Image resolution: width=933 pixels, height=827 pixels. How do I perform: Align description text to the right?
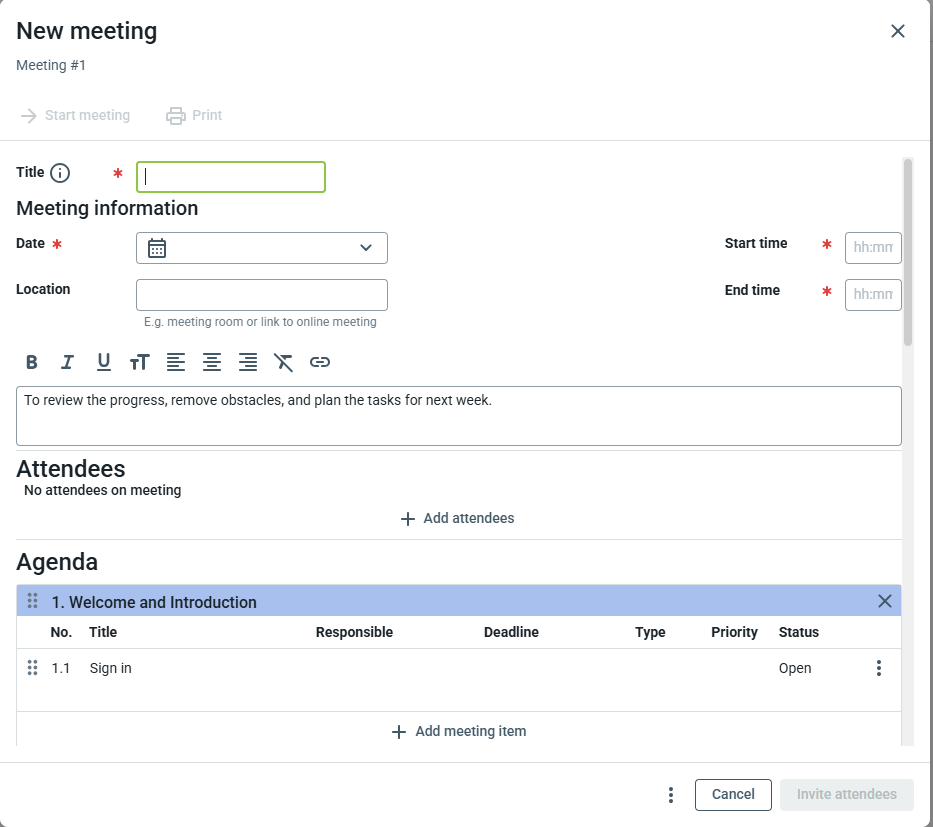click(248, 362)
